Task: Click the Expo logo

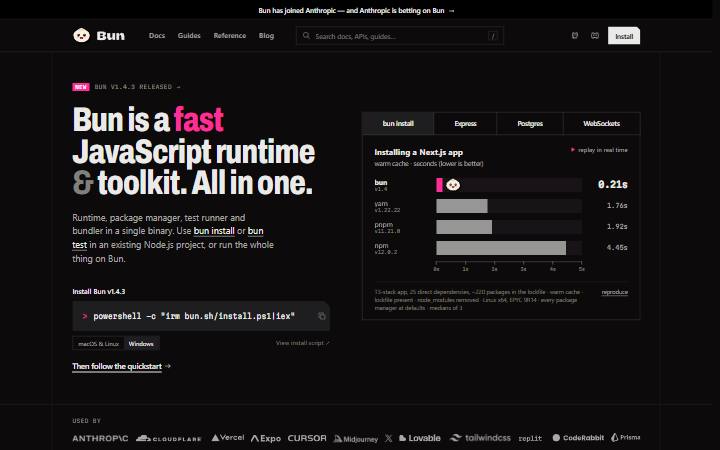Action: click(x=266, y=439)
